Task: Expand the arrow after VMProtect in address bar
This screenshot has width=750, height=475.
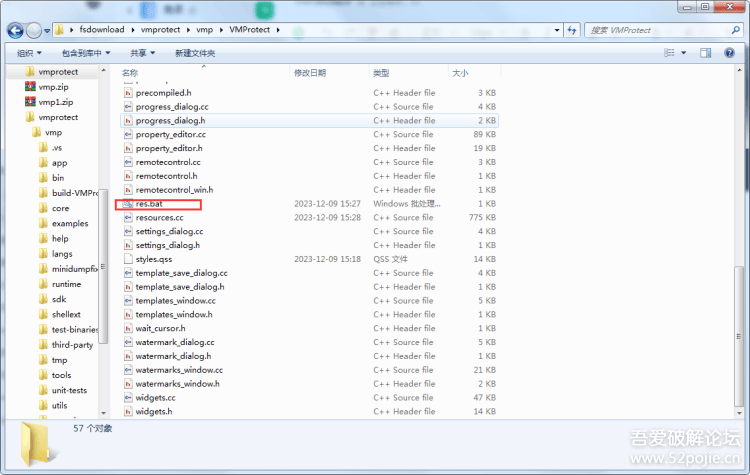Action: (x=278, y=30)
